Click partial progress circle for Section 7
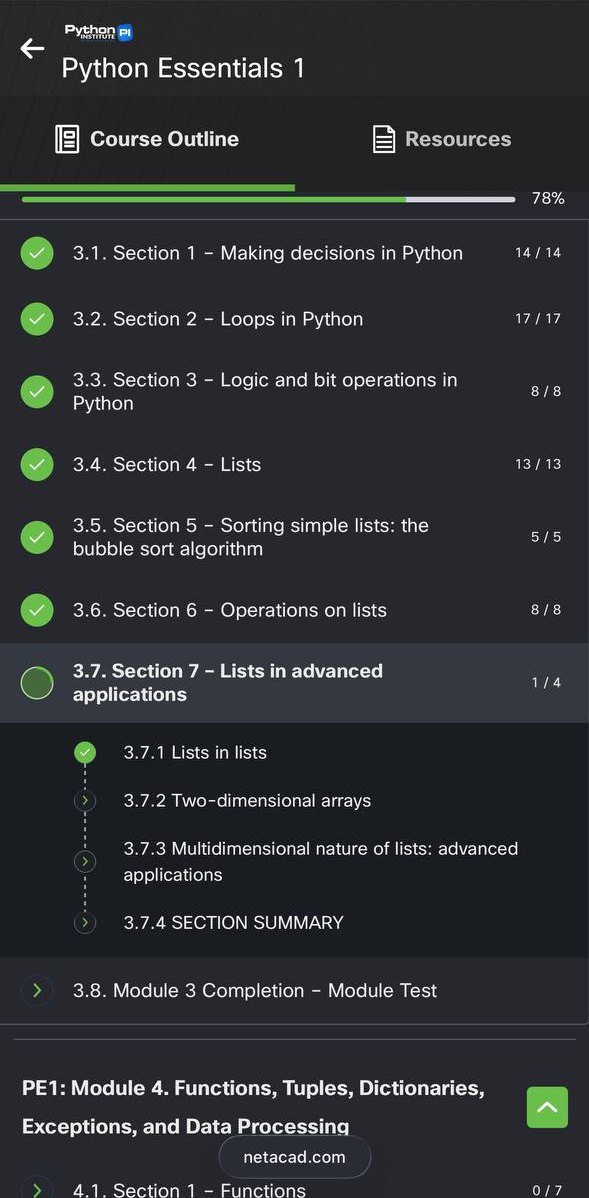The height and width of the screenshot is (1198, 589). [x=37, y=683]
